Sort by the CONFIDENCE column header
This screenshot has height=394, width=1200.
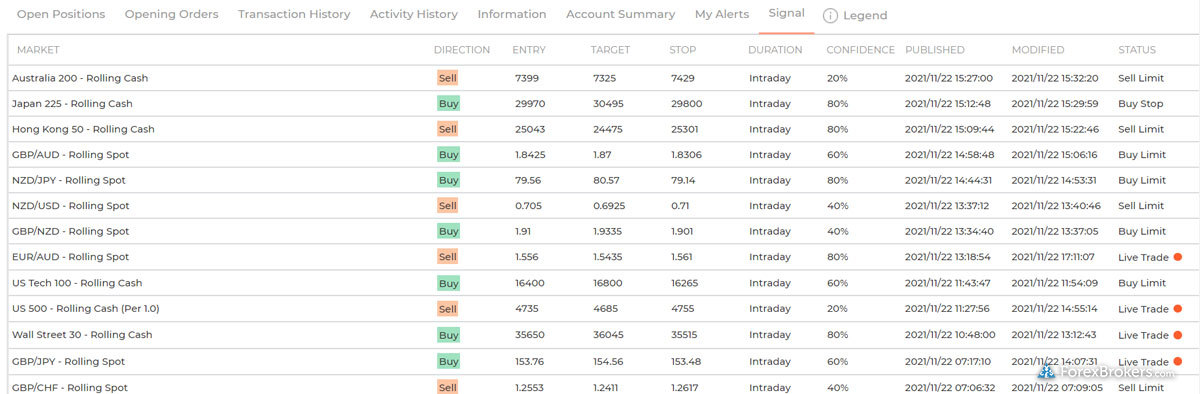pos(861,50)
